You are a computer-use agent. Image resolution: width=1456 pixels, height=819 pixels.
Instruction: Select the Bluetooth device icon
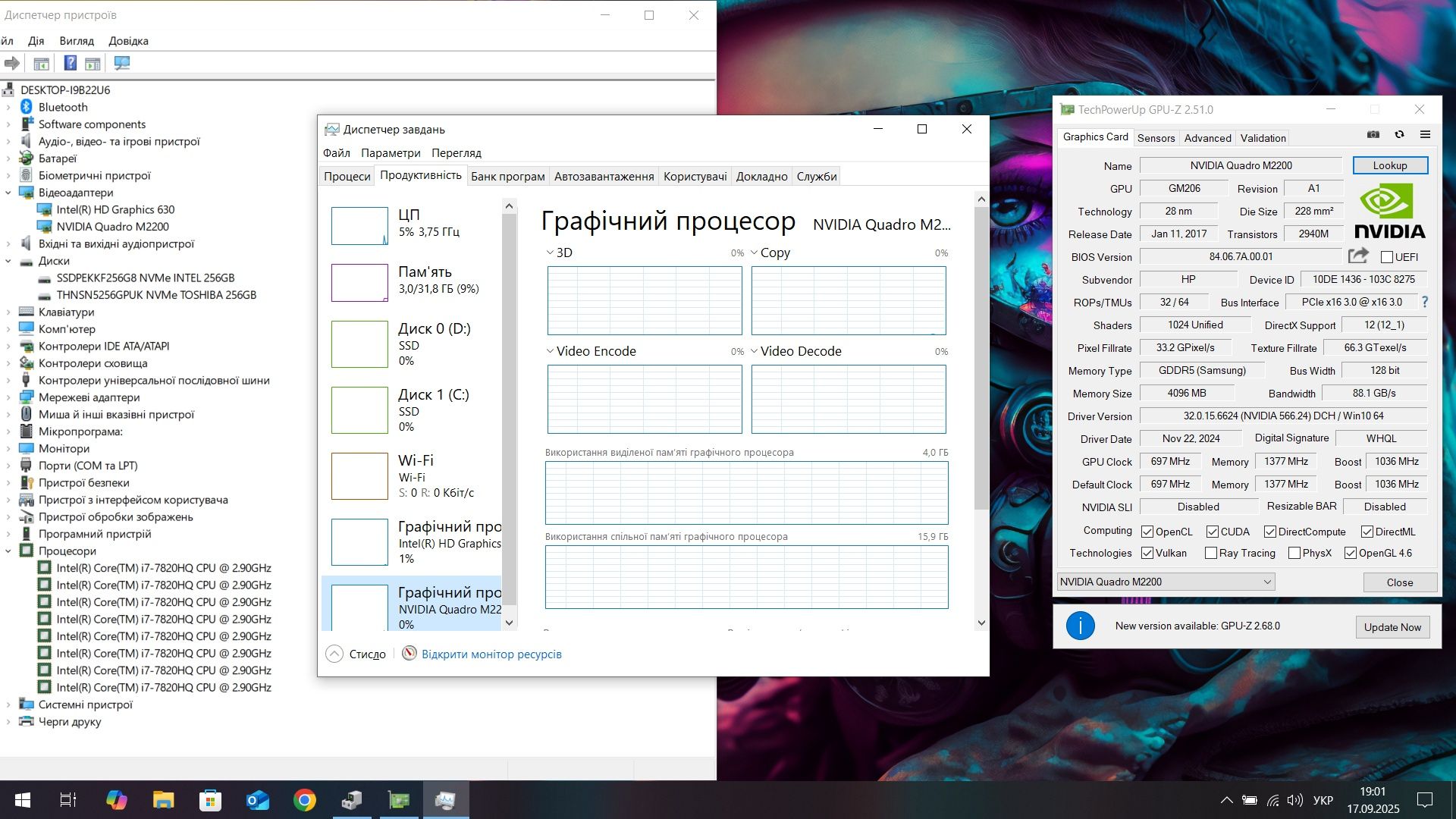click(x=27, y=107)
